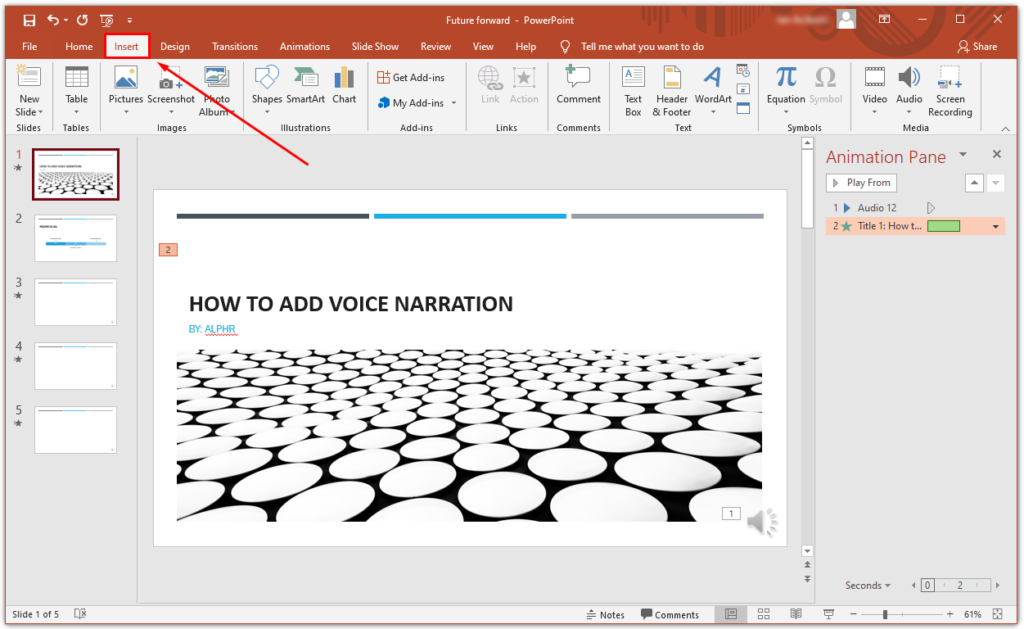1024x629 pixels.
Task: Click zoom out minus button
Action: 853,615
